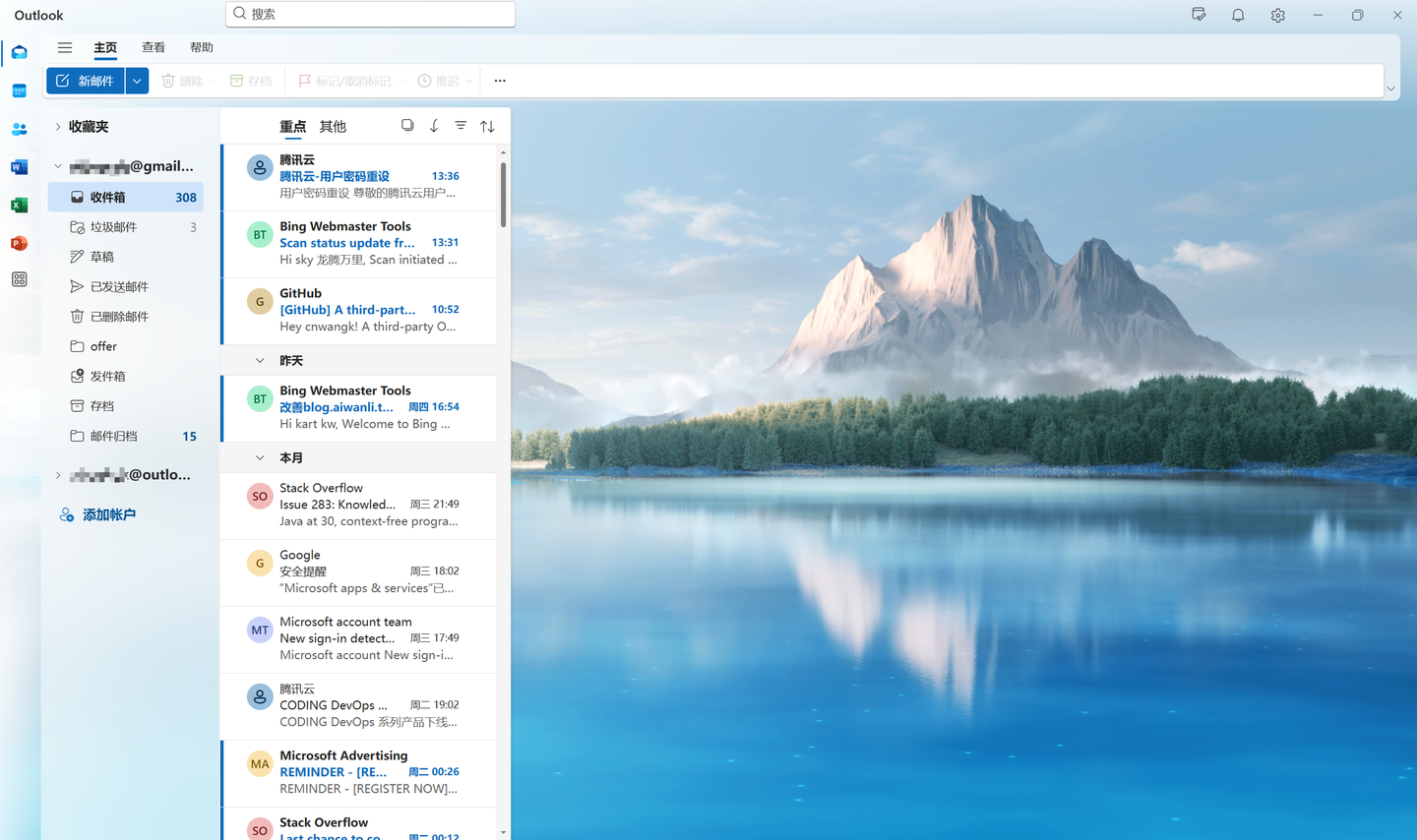Open the CODING DevOps email
The width and height of the screenshot is (1417, 840).
point(359,706)
